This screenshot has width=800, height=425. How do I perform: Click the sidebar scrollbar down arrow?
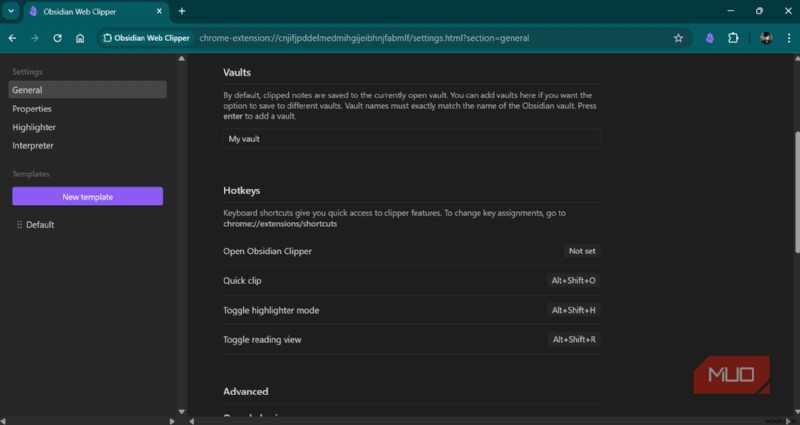[x=182, y=411]
